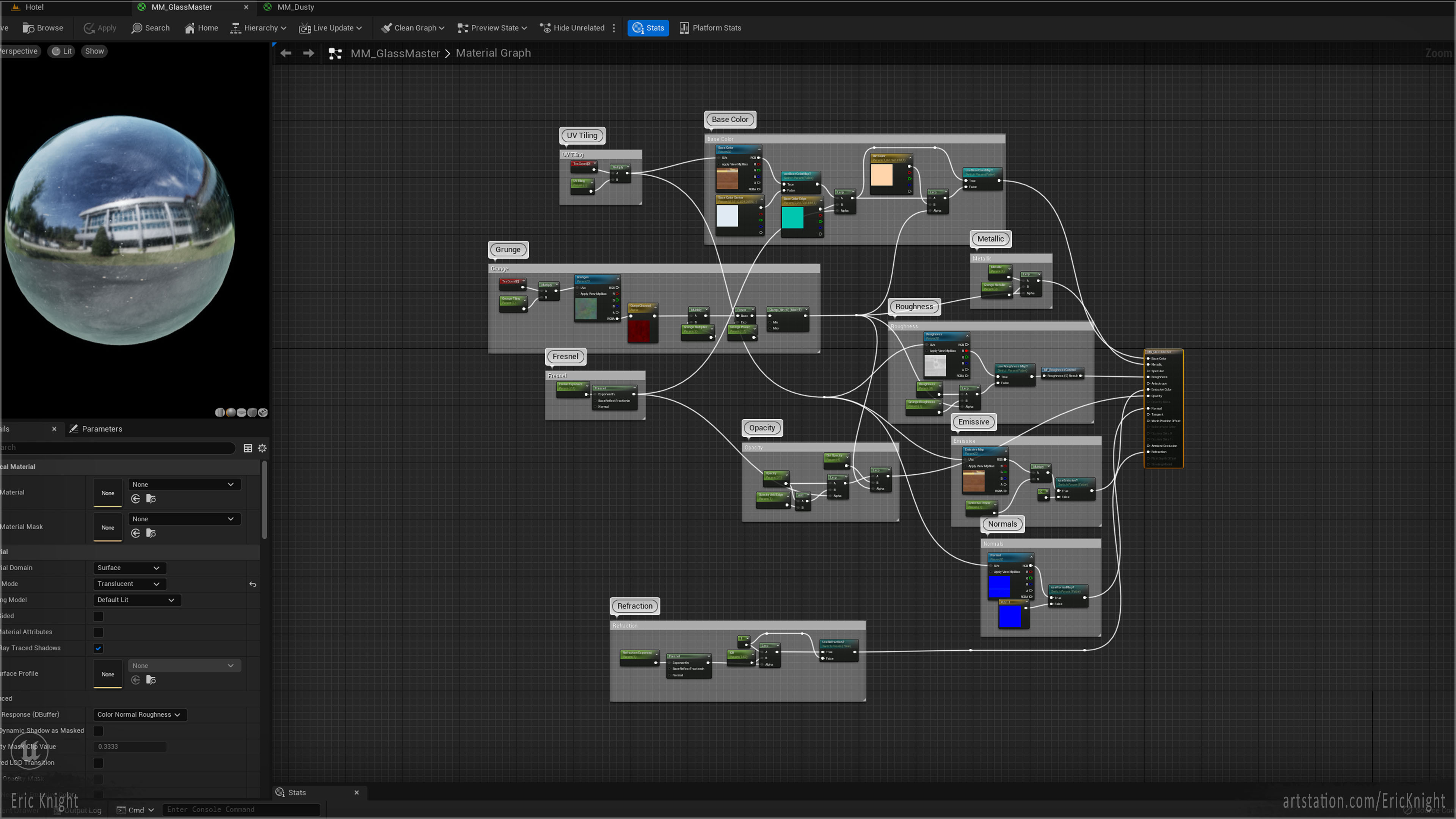
Task: Open the Perspective viewport menu
Action: tap(19, 51)
